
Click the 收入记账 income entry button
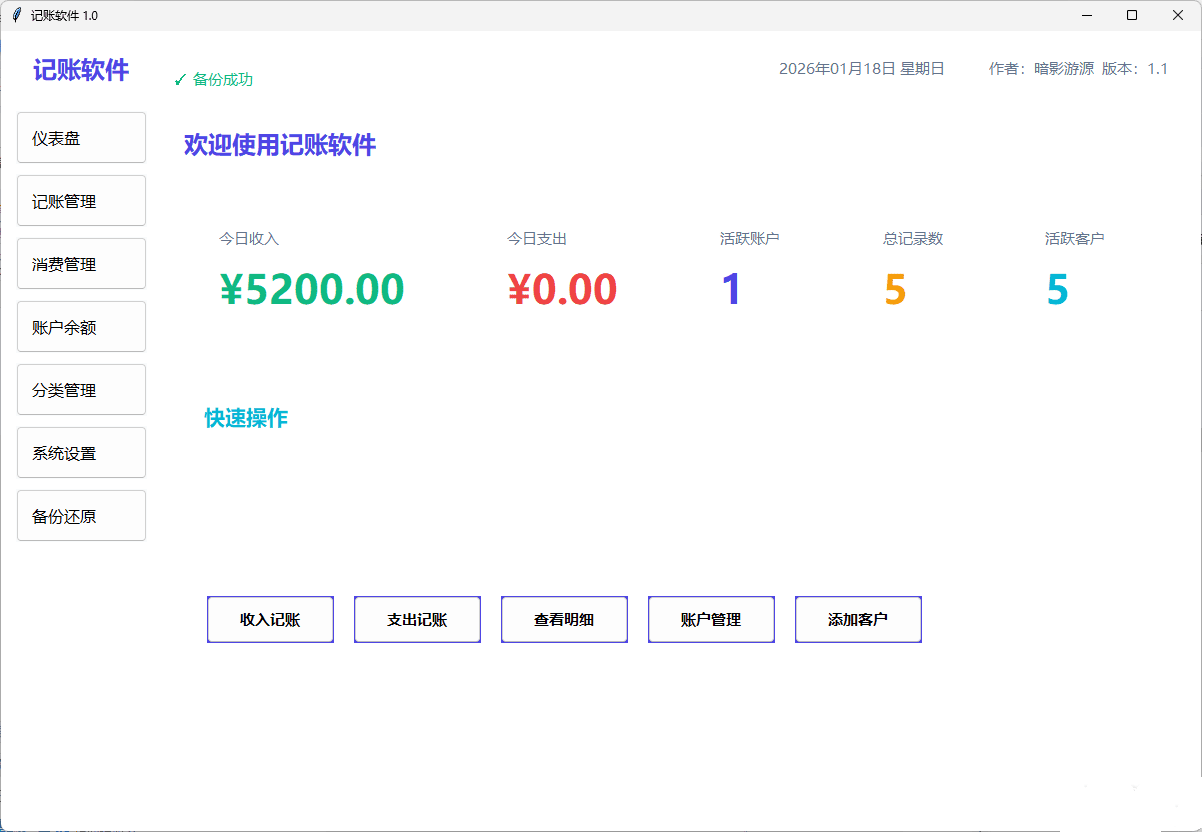point(270,619)
